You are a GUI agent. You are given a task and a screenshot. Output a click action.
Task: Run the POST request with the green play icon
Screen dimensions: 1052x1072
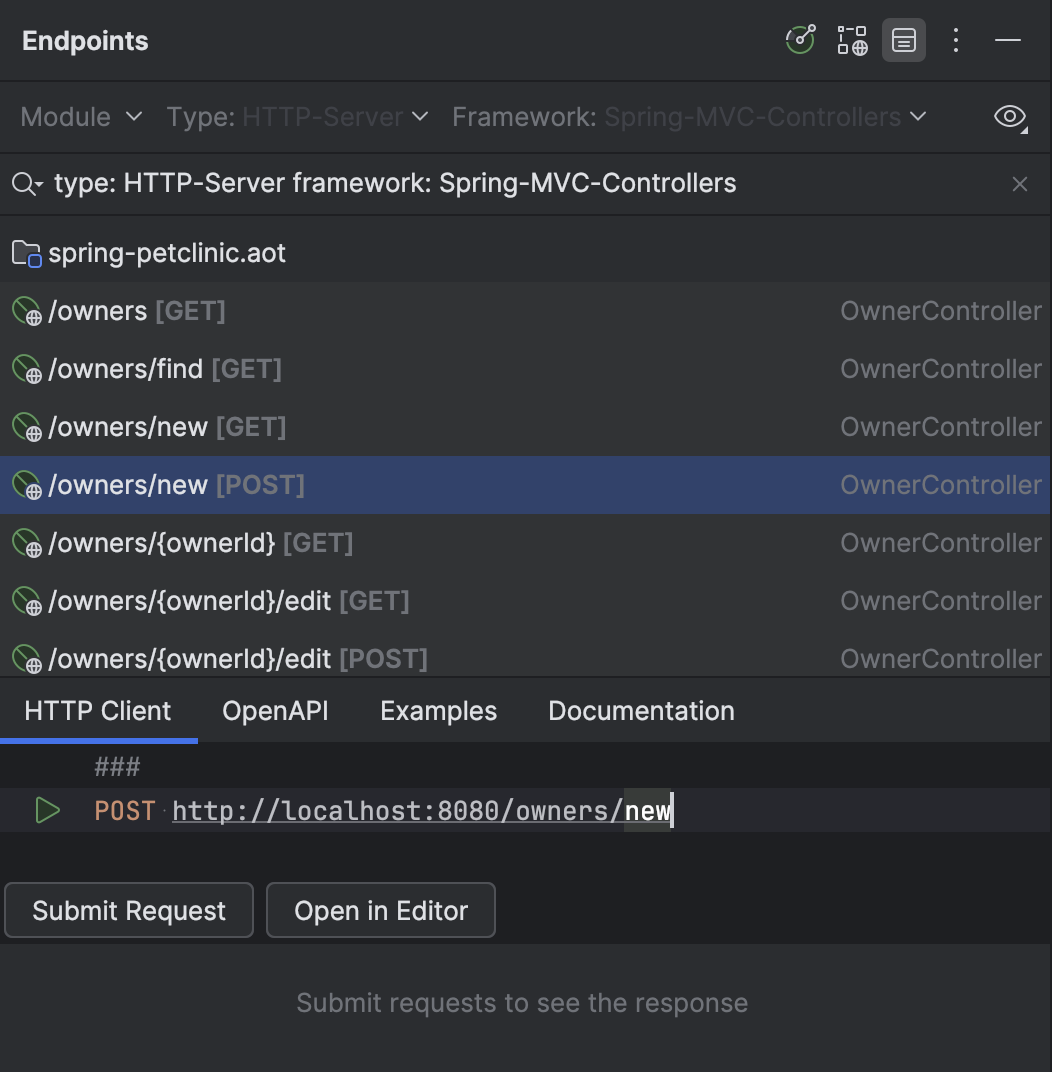pyautogui.click(x=47, y=810)
